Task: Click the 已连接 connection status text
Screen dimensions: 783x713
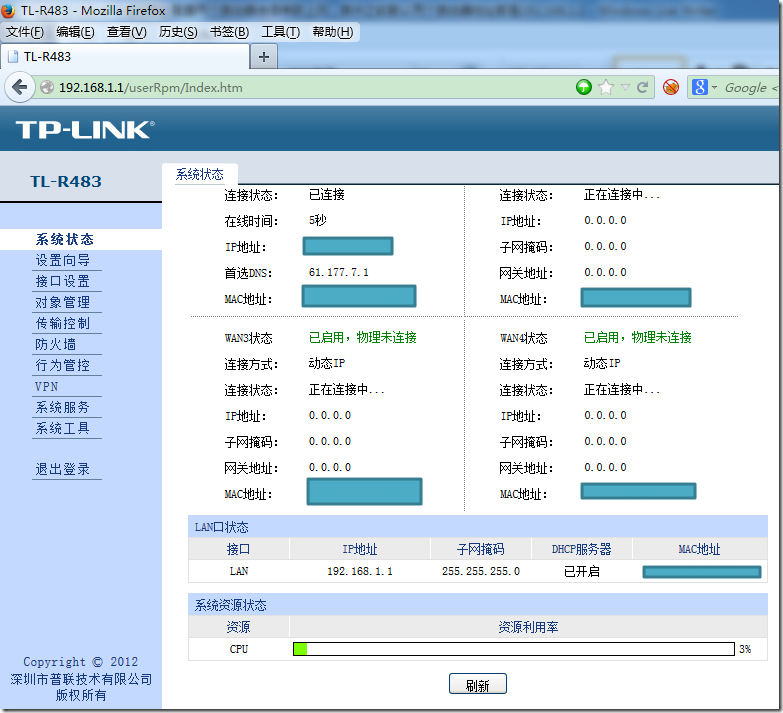Action: point(327,195)
